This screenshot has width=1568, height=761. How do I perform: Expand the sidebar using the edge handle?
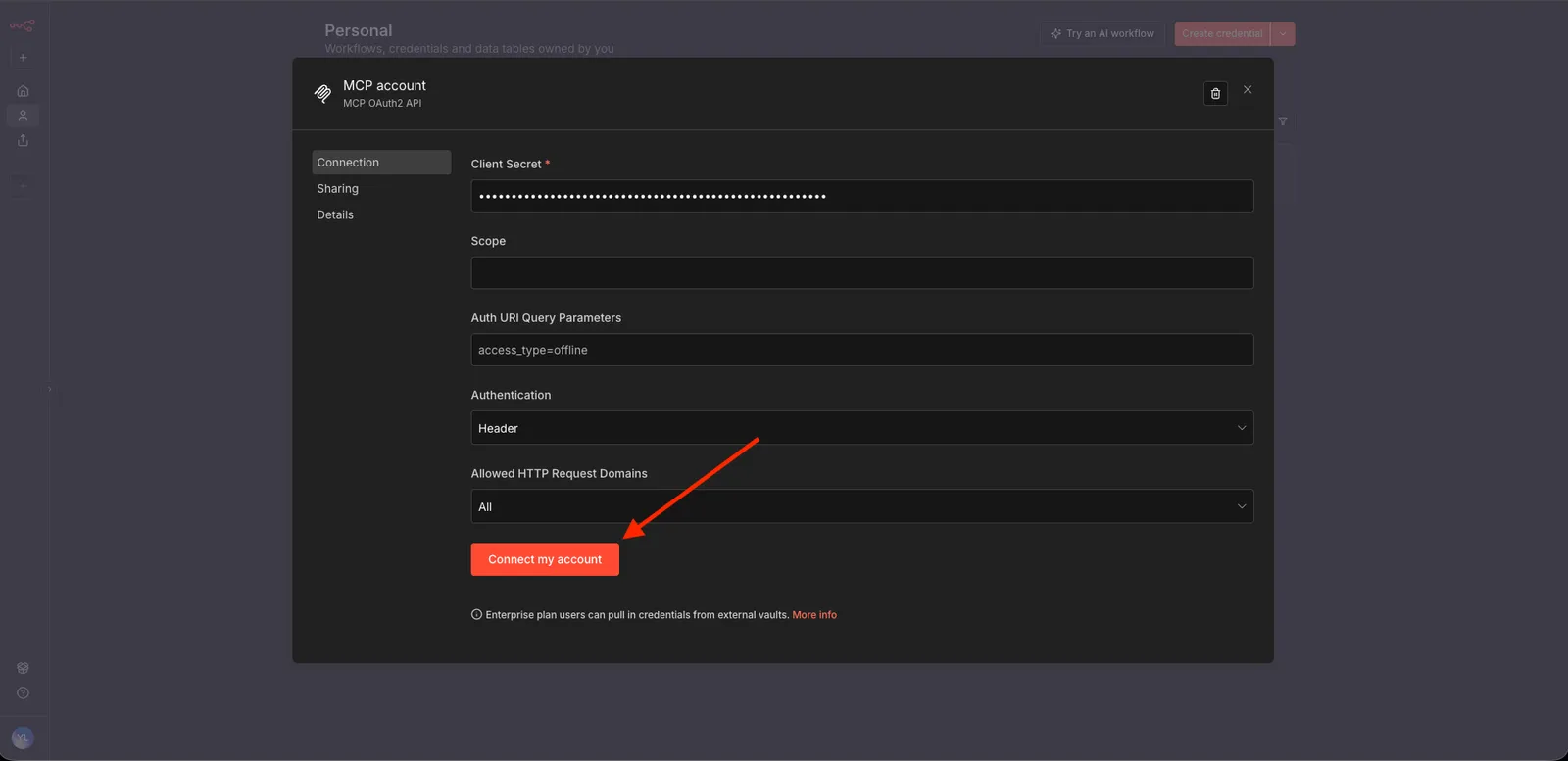click(x=50, y=389)
